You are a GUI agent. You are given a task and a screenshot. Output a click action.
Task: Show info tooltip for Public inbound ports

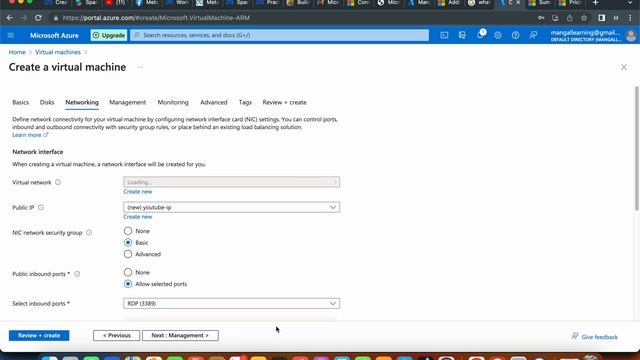[77, 274]
